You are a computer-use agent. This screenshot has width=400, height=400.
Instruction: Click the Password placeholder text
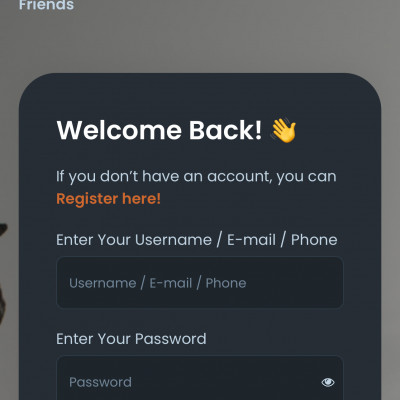[100, 382]
